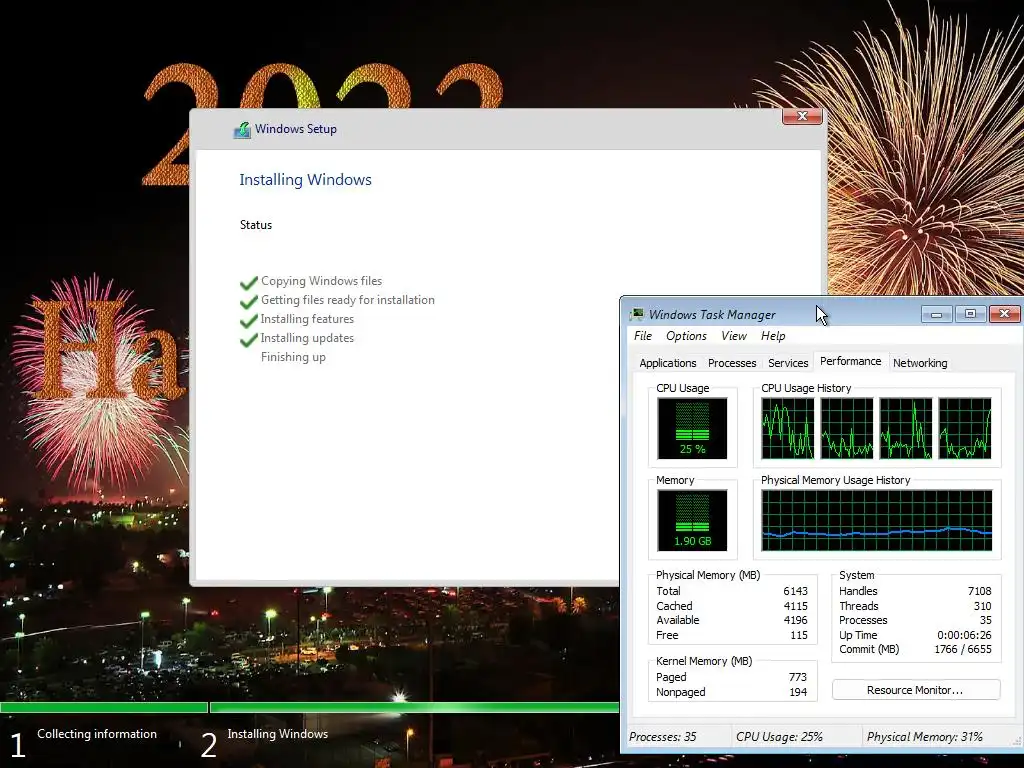Click the Commit (MB) value 1766 / 6655
This screenshot has width=1024, height=768.
click(x=963, y=650)
